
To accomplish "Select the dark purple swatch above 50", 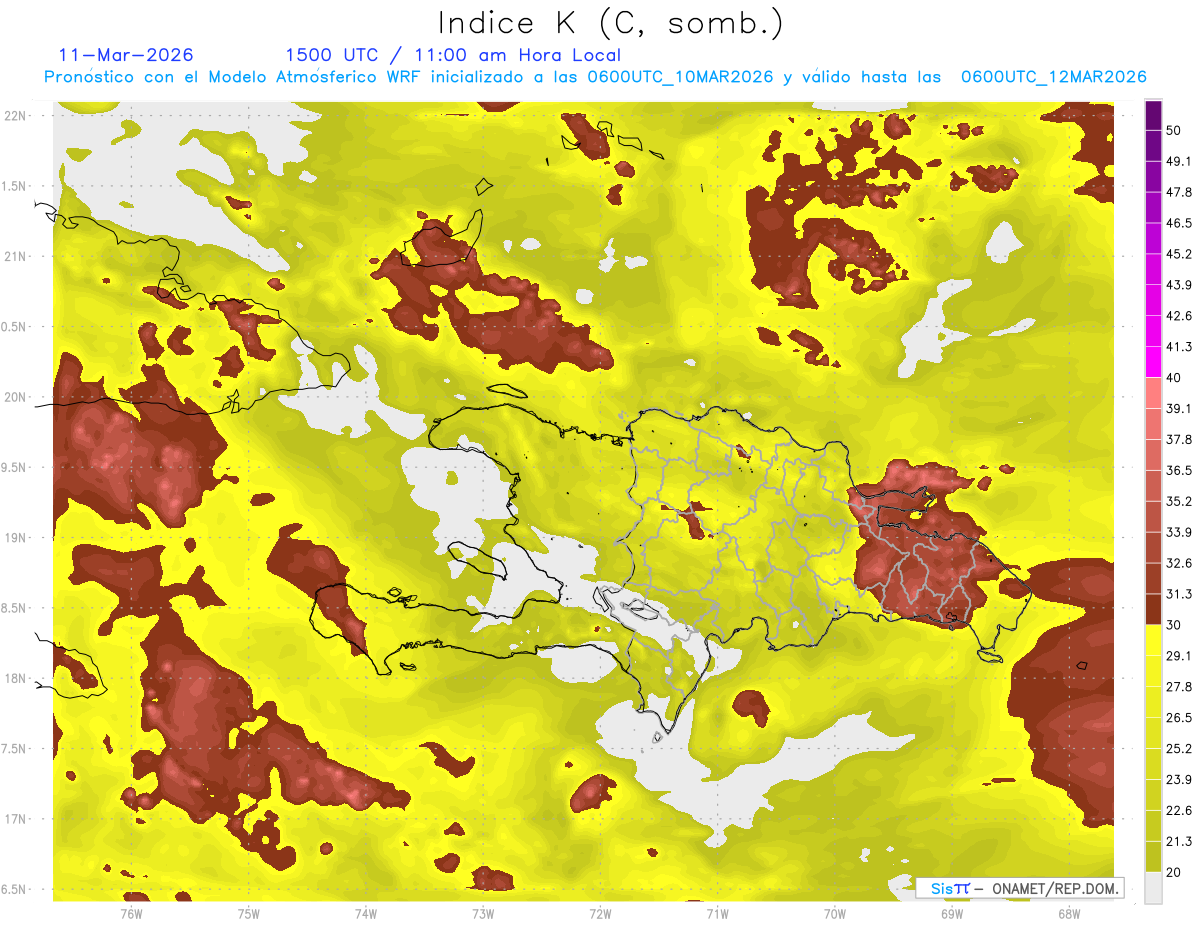I will (x=1153, y=115).
